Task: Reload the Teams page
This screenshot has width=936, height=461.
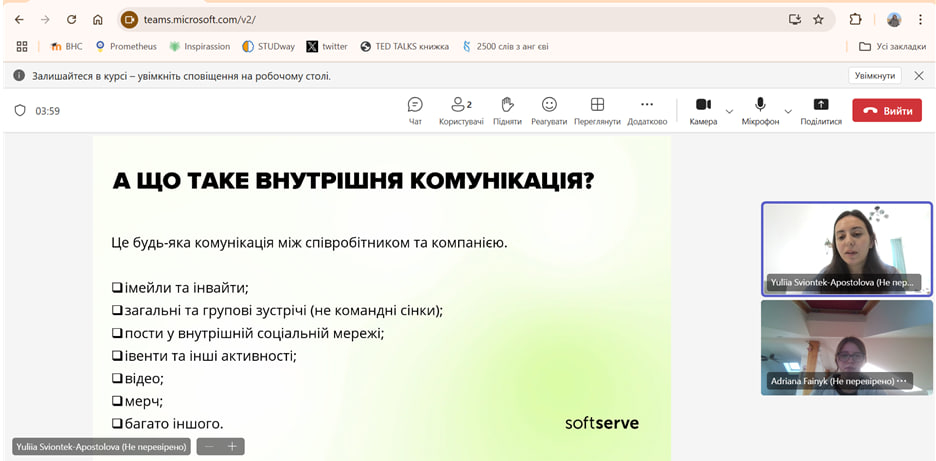Action: [x=72, y=20]
